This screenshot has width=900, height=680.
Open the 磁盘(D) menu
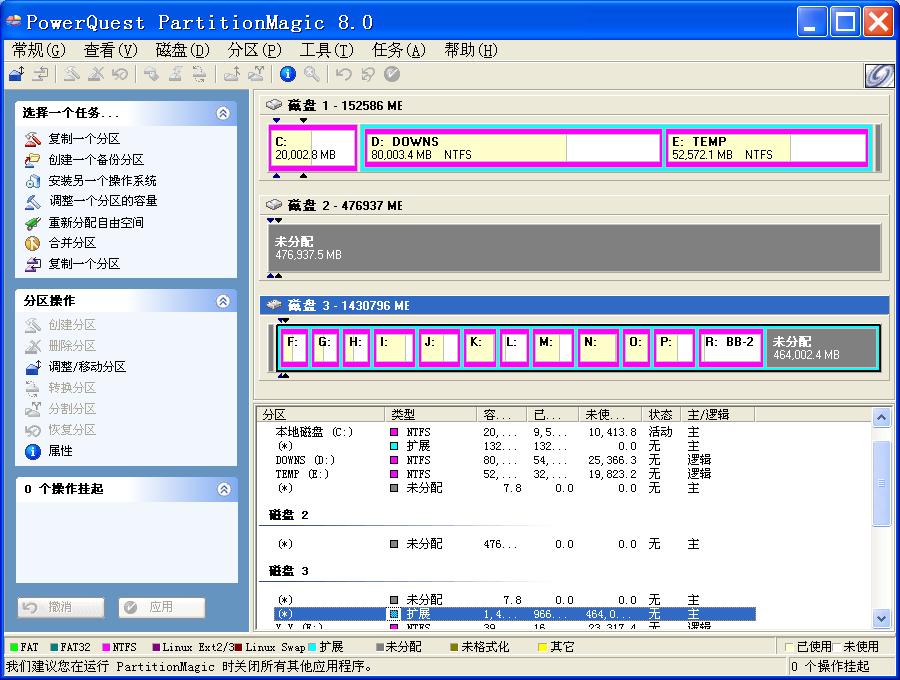[183, 50]
